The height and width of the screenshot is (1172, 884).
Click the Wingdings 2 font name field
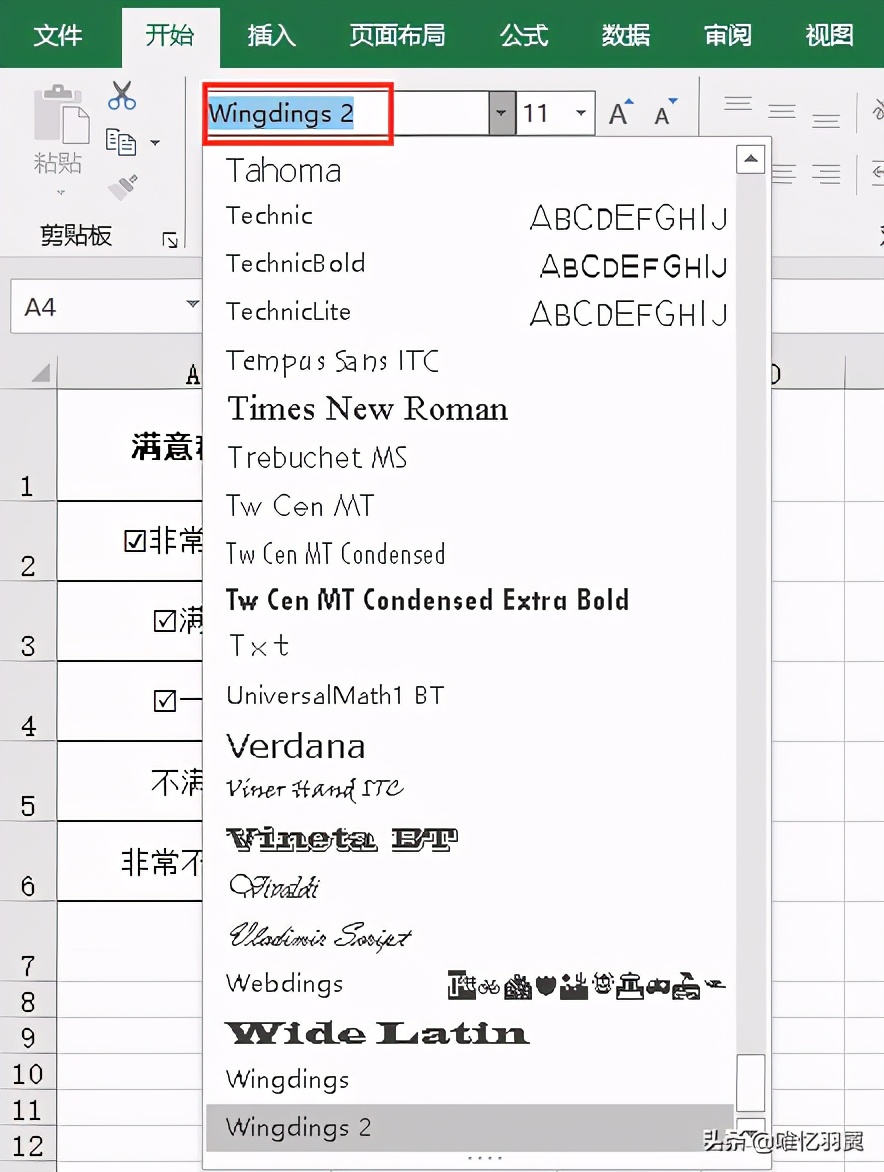point(347,114)
